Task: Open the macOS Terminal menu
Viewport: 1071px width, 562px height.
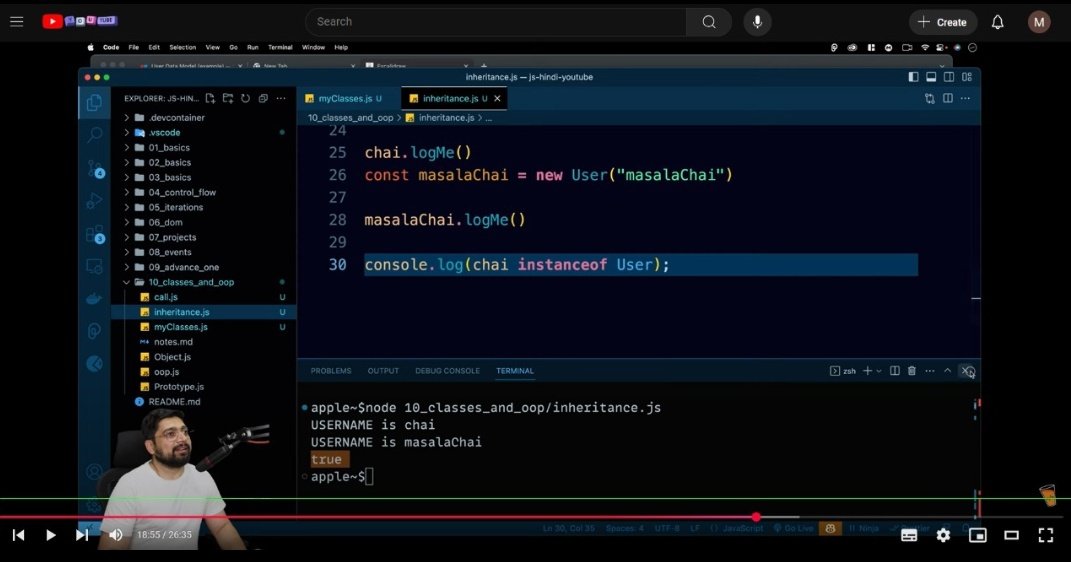Action: click(x=280, y=48)
